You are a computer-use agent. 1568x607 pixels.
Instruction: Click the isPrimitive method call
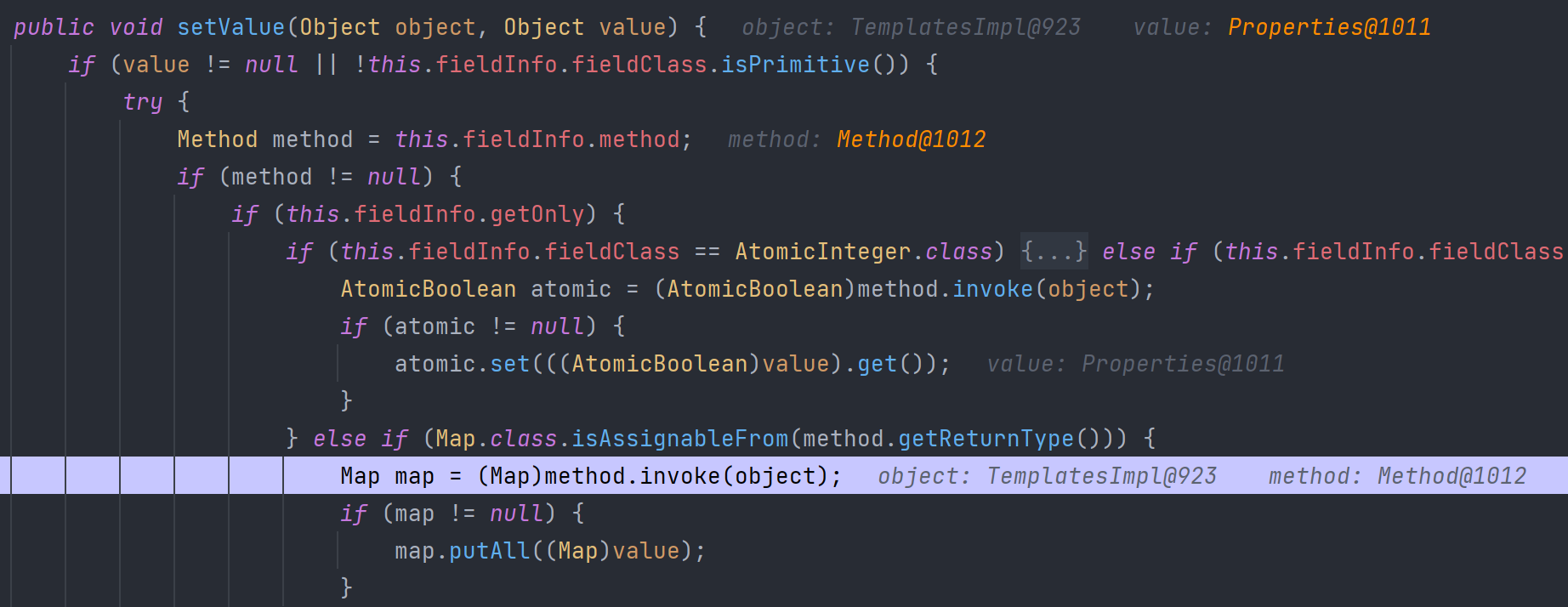[796, 65]
